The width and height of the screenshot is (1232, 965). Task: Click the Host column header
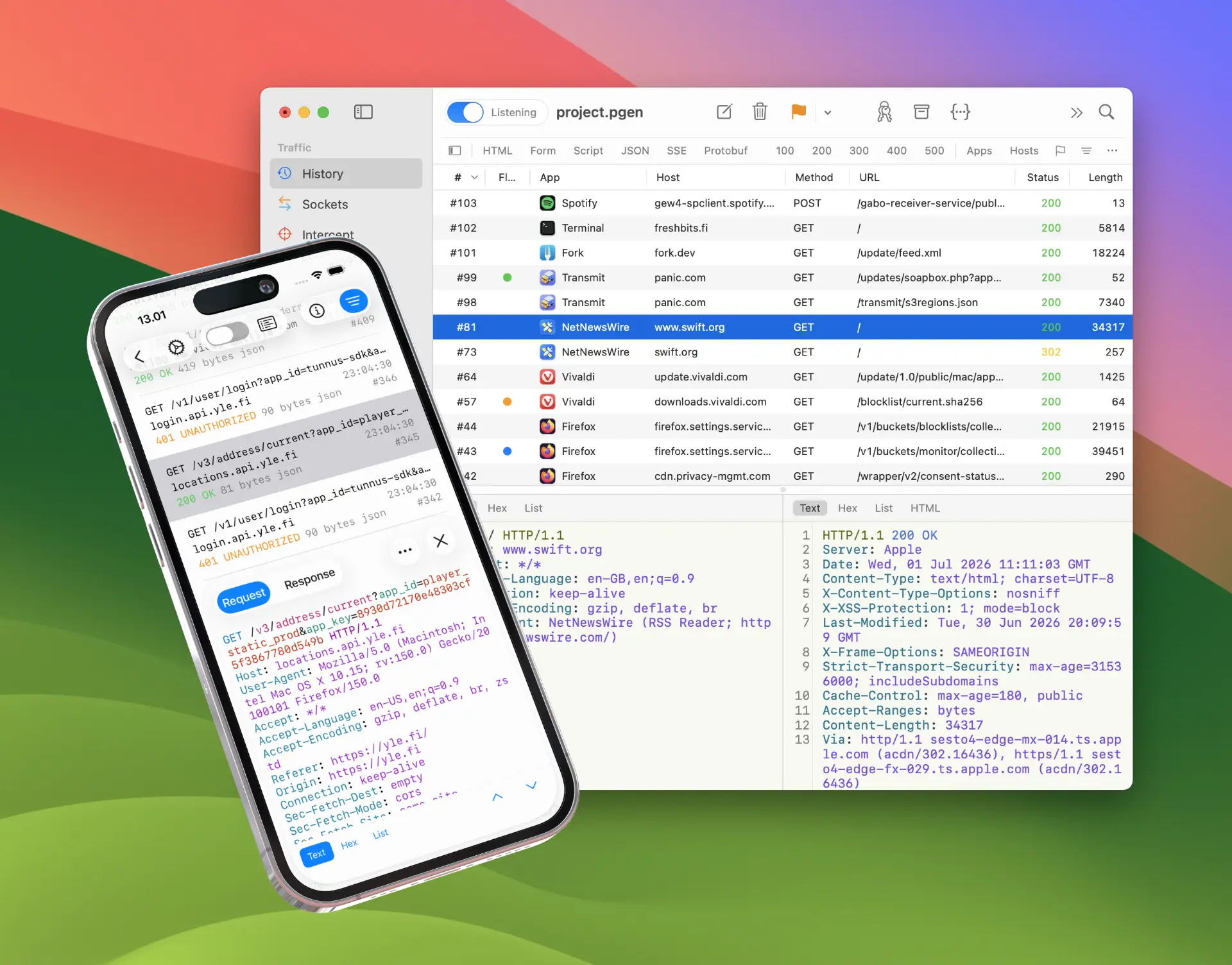point(667,178)
